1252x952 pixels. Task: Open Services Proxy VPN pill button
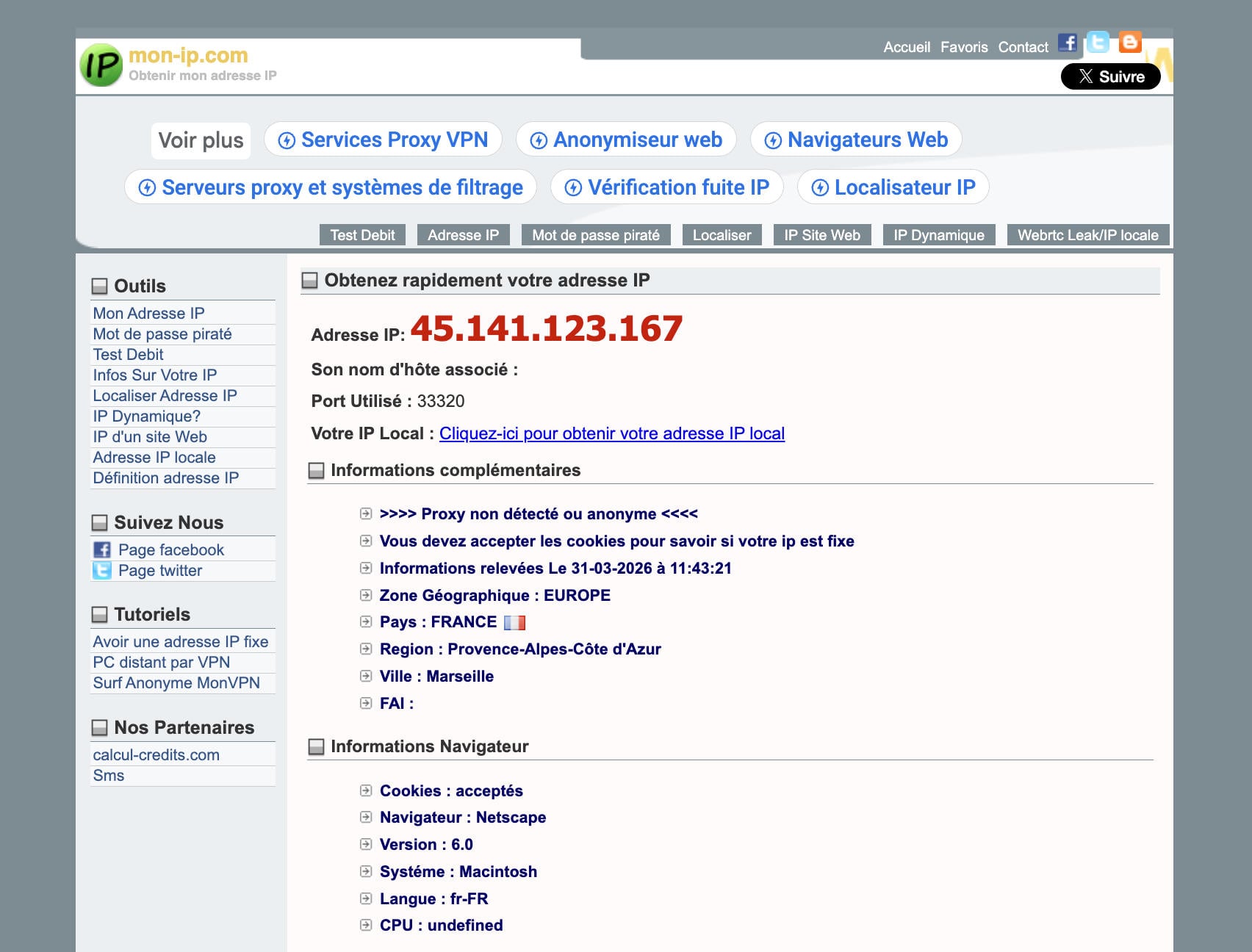(383, 140)
